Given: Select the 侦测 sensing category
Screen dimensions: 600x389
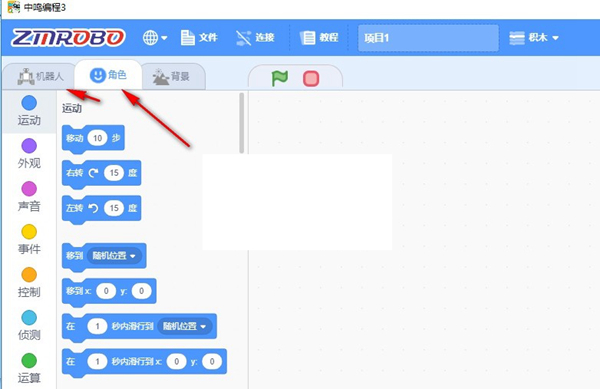Looking at the screenshot, I should [29, 325].
